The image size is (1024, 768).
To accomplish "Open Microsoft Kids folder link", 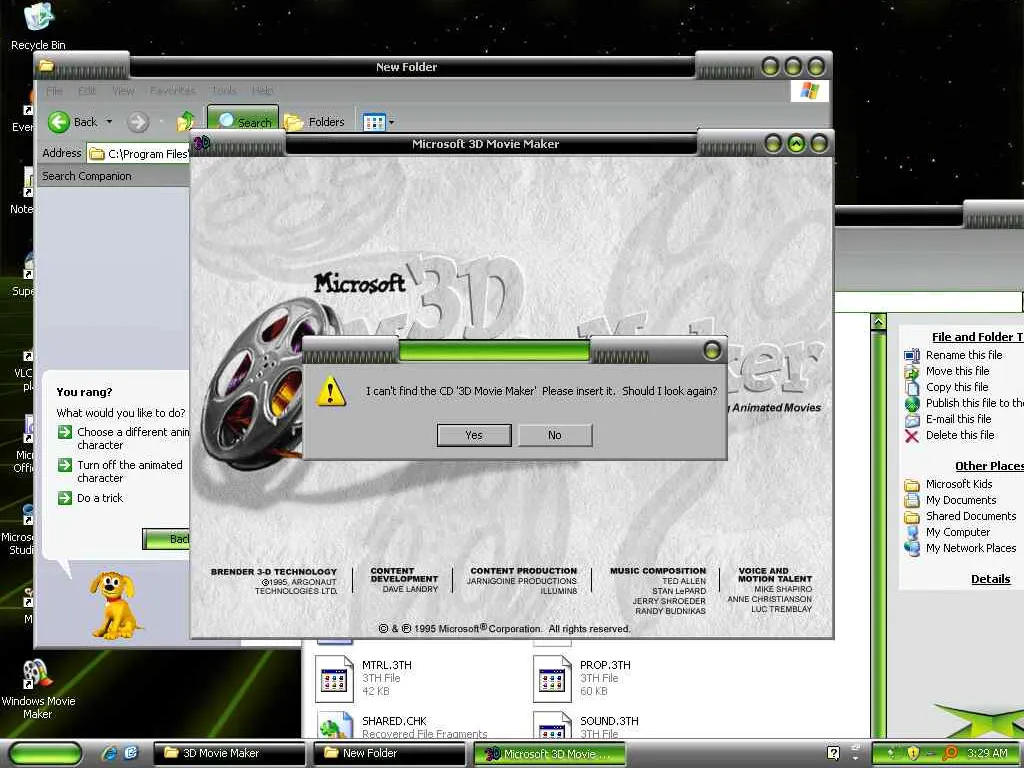I will 958,484.
